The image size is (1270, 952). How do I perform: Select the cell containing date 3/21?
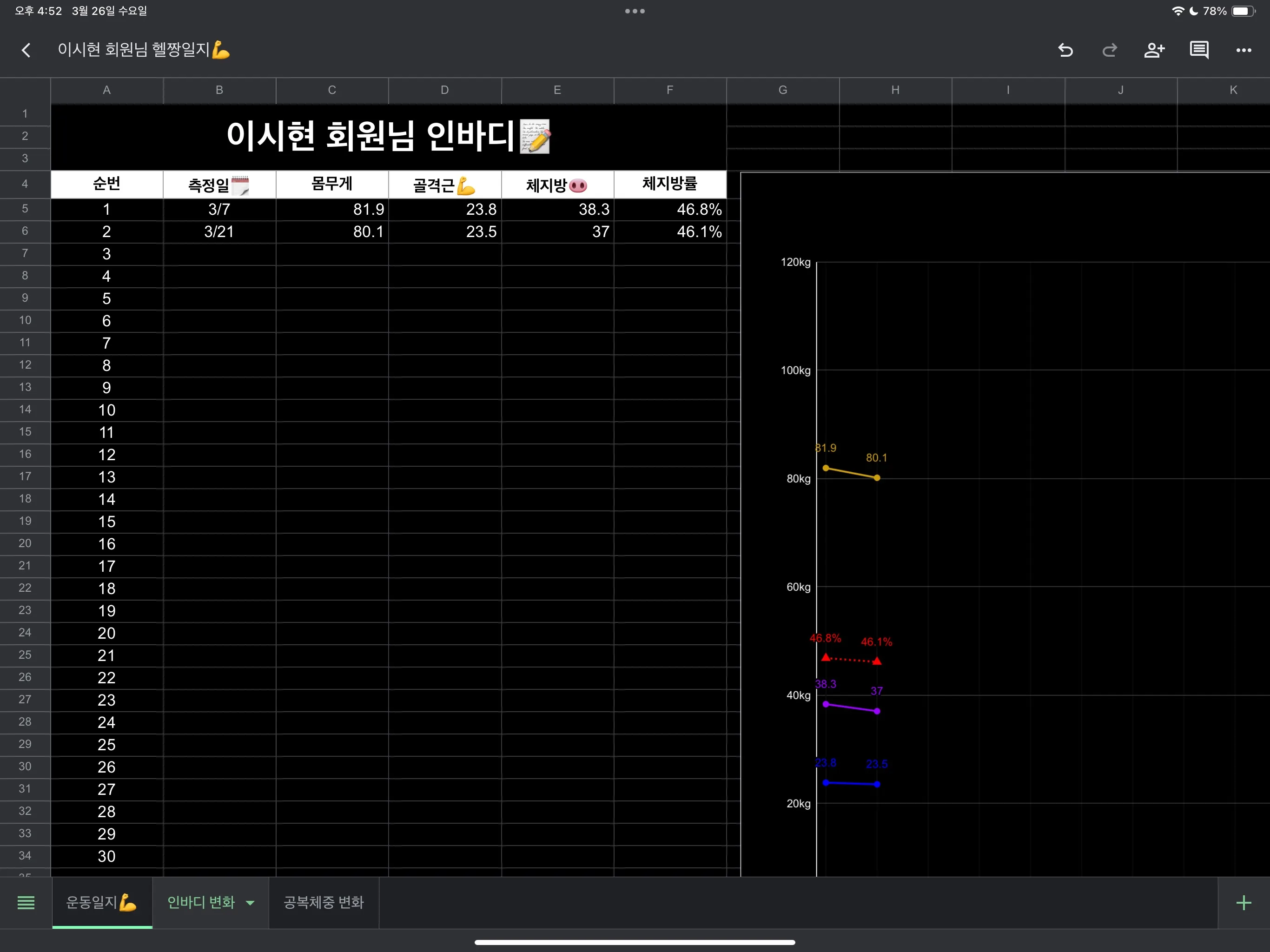[x=219, y=231]
